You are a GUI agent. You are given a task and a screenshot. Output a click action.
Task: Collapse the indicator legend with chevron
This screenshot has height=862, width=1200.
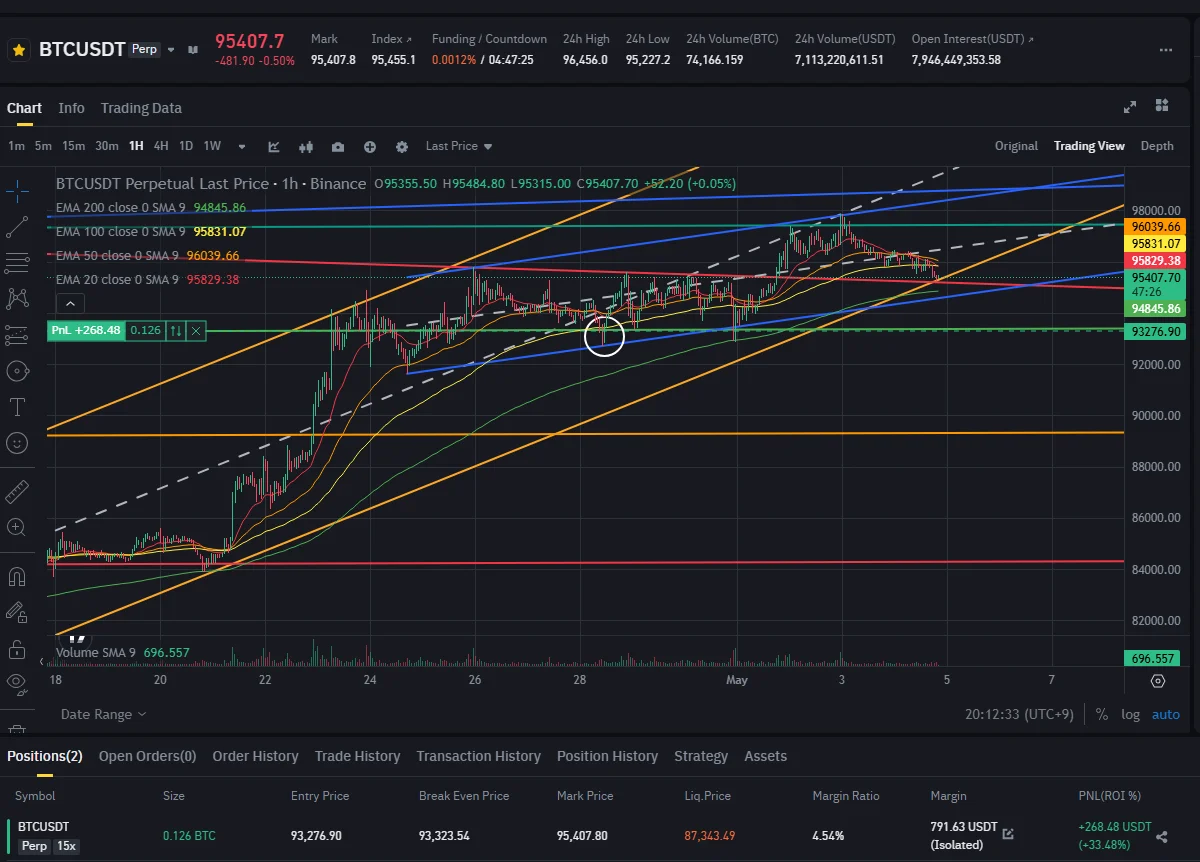pyautogui.click(x=69, y=303)
